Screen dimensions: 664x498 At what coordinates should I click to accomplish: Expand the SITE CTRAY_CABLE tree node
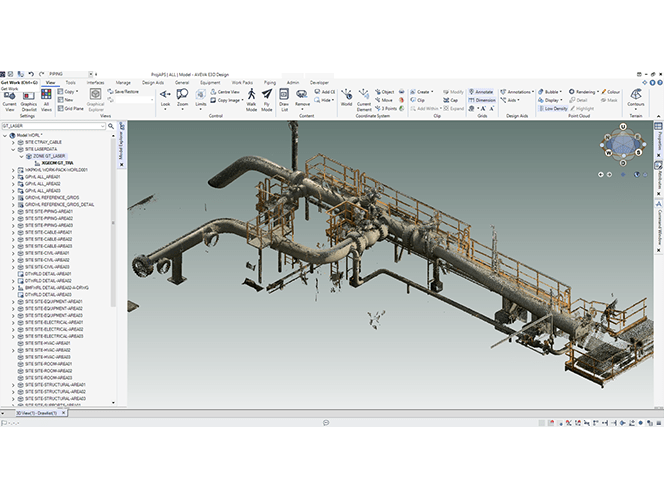click(12, 142)
